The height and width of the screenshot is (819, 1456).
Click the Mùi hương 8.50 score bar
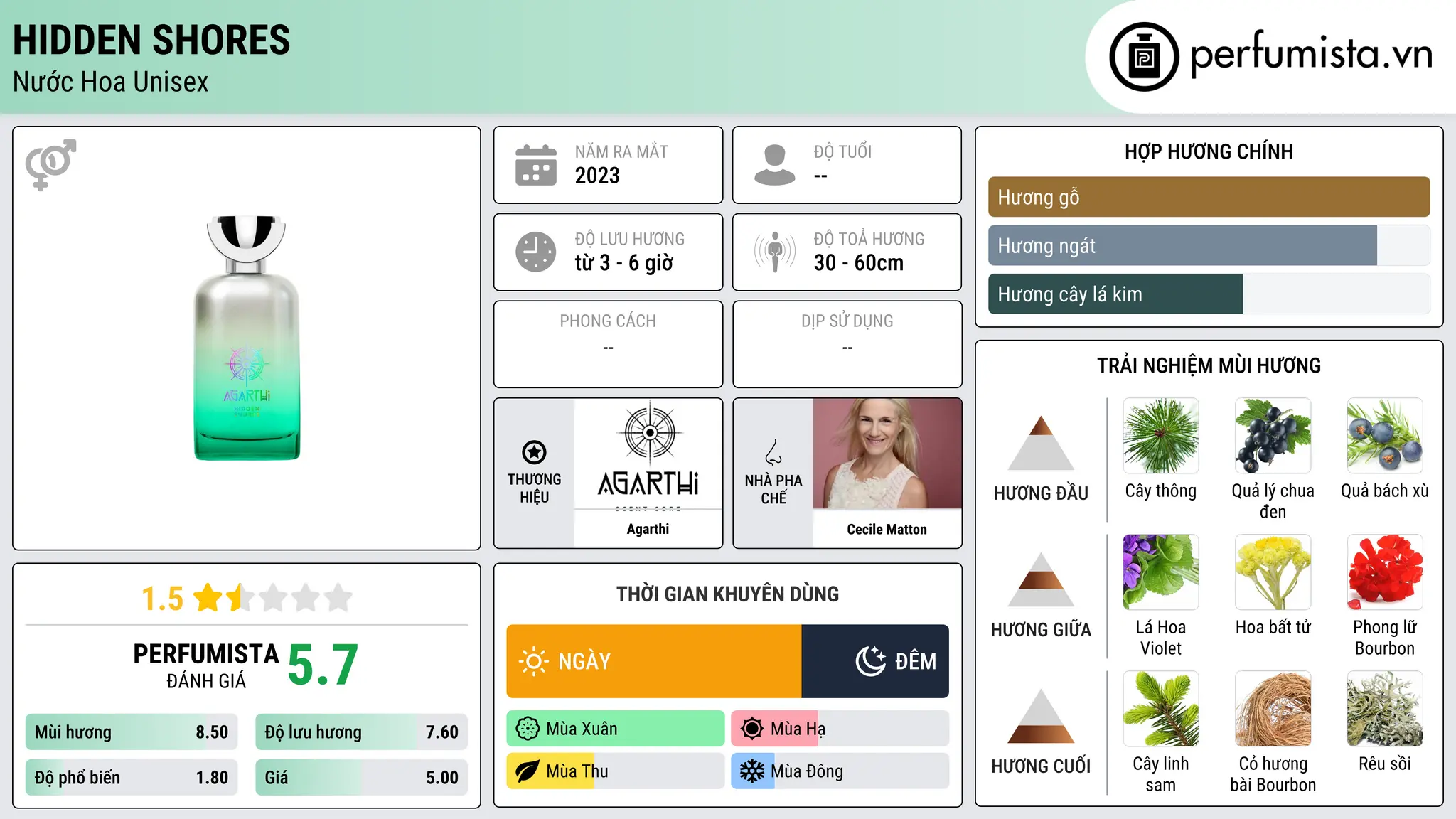coord(132,732)
